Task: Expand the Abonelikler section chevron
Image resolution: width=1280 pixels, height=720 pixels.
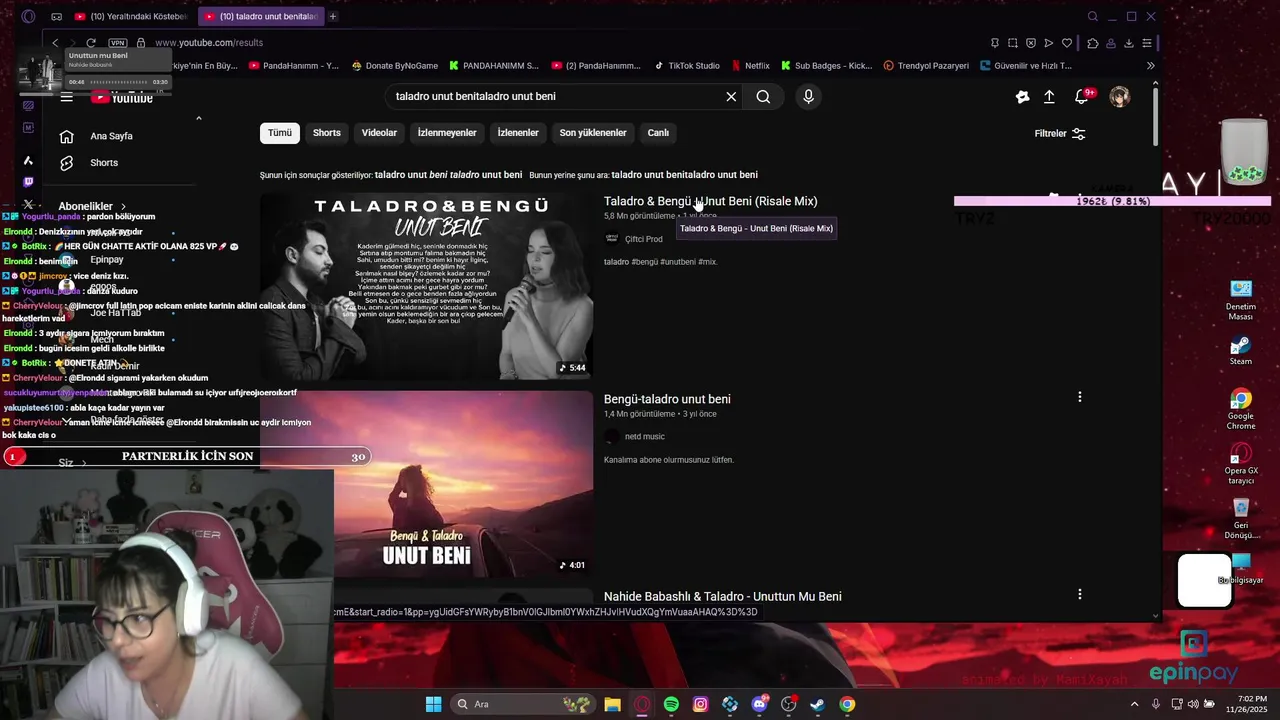Action: point(123,206)
